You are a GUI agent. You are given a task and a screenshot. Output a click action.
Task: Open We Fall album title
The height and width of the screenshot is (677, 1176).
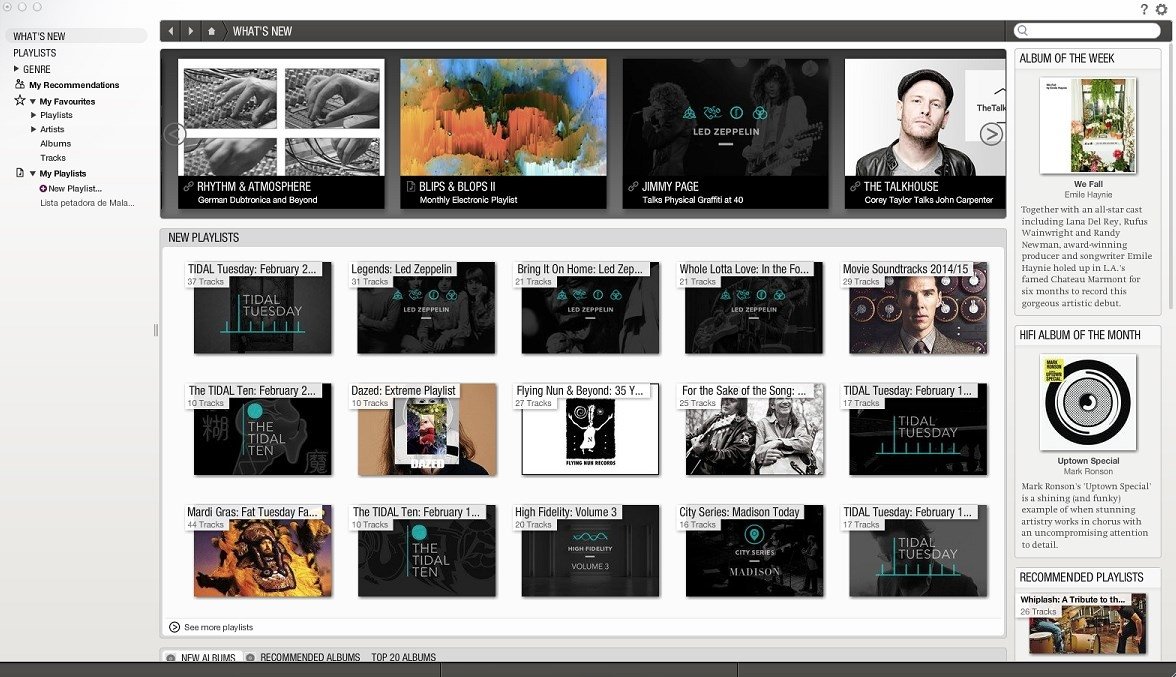(x=1088, y=184)
